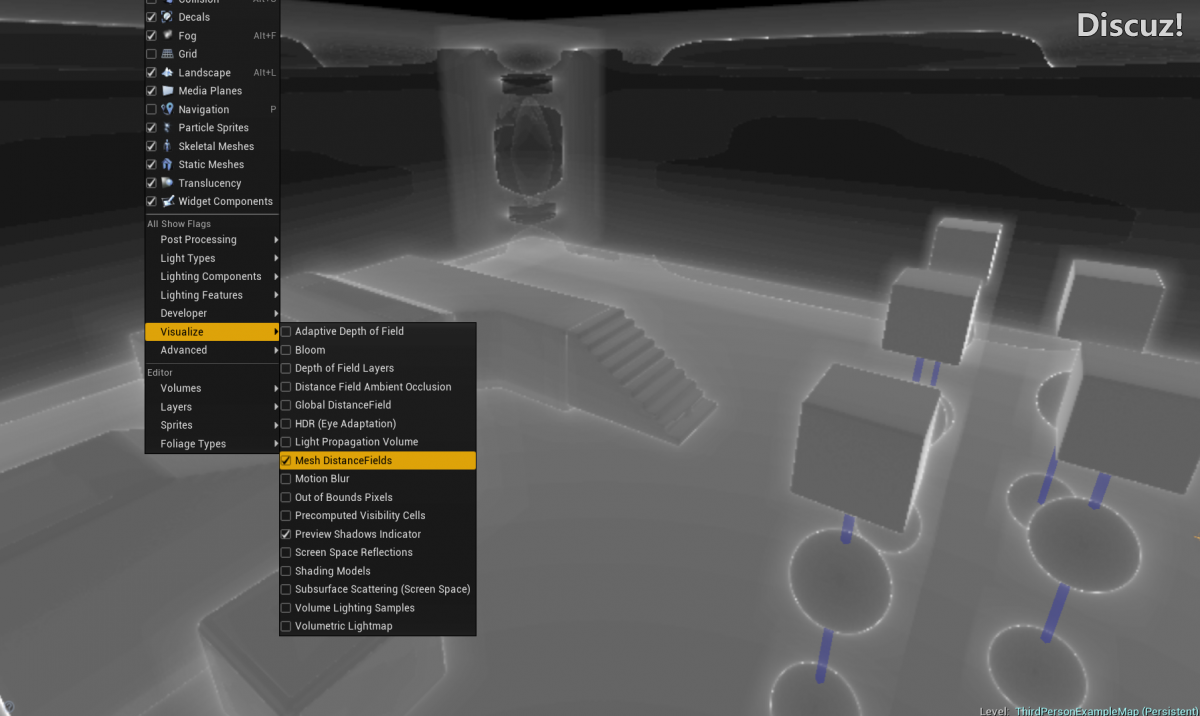This screenshot has width=1200, height=716.
Task: Click the Landscape mountain icon
Action: coord(168,72)
